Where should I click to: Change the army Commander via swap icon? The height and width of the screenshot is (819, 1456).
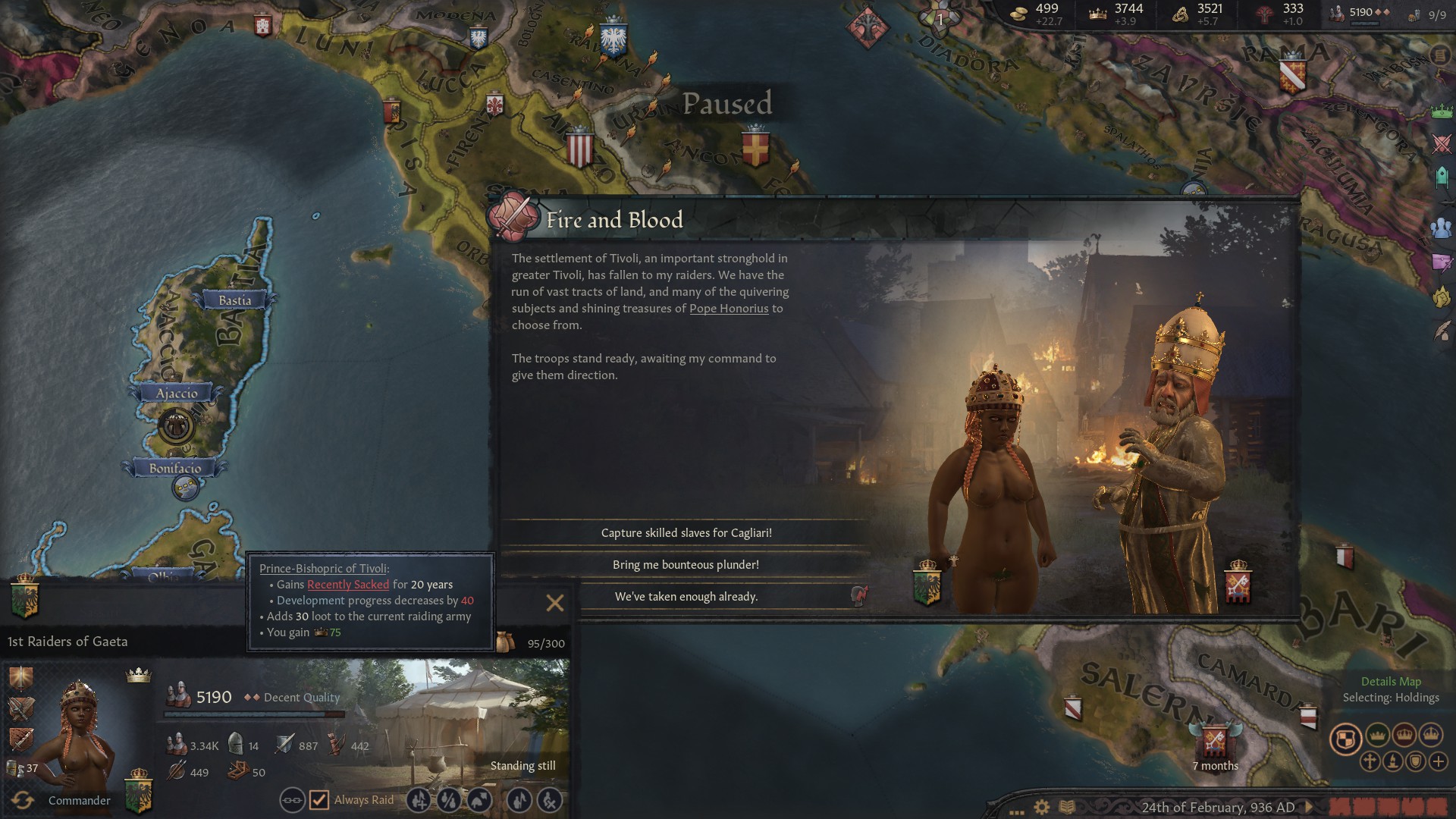[x=22, y=800]
